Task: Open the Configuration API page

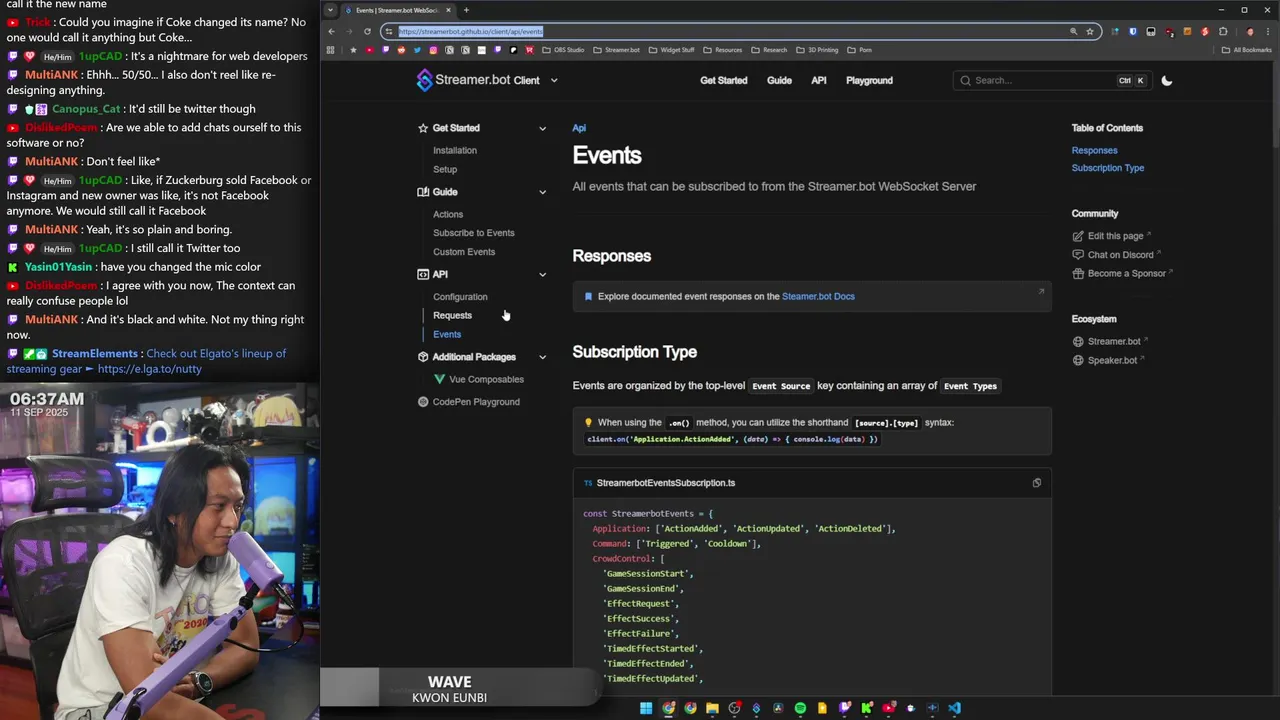Action: click(460, 297)
